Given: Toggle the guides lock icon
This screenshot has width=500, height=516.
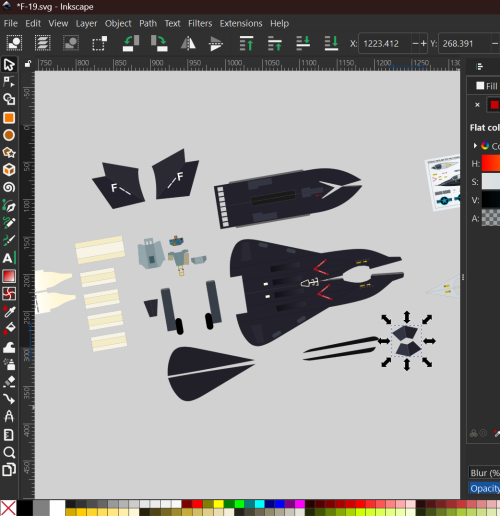Looking at the screenshot, I should (28, 64).
